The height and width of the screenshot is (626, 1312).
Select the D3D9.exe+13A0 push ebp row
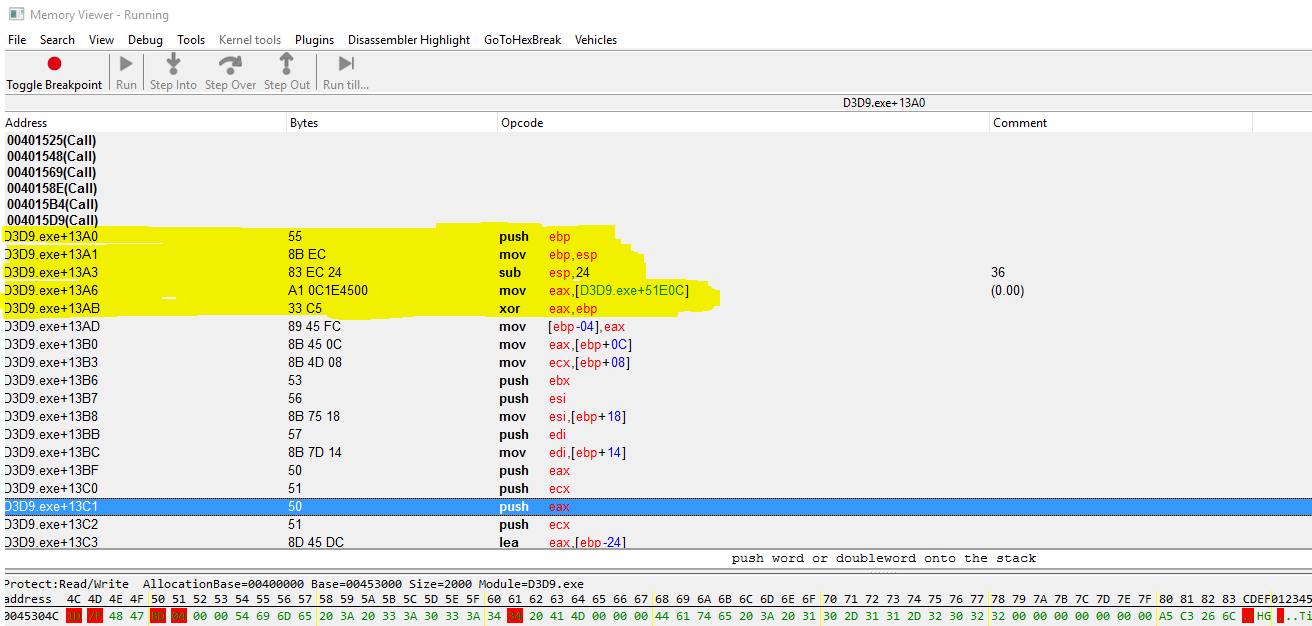point(300,237)
